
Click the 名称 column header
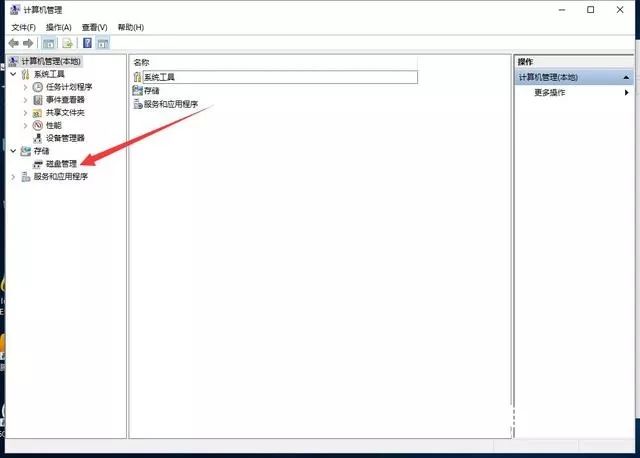(x=274, y=62)
